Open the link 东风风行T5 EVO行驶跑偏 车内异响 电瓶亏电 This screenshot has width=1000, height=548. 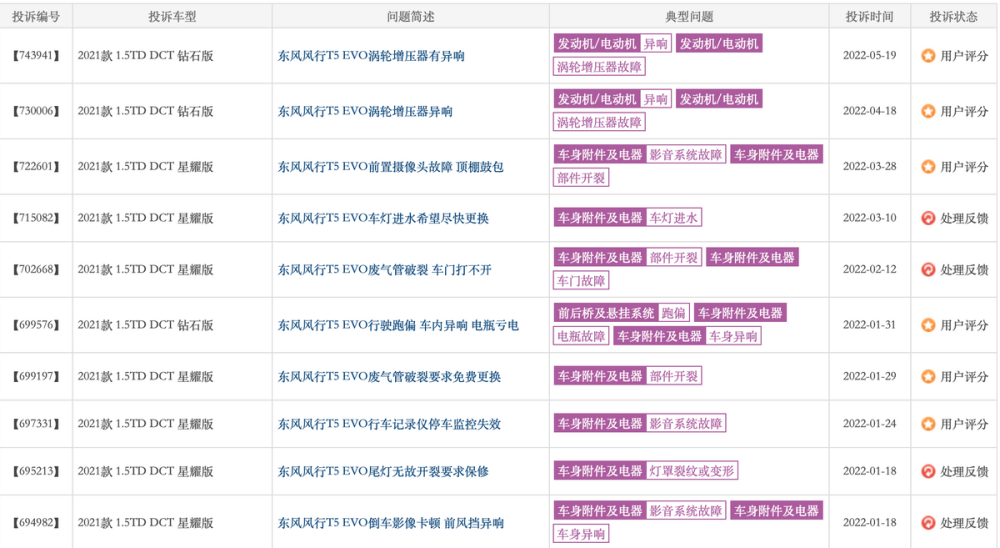pos(398,325)
